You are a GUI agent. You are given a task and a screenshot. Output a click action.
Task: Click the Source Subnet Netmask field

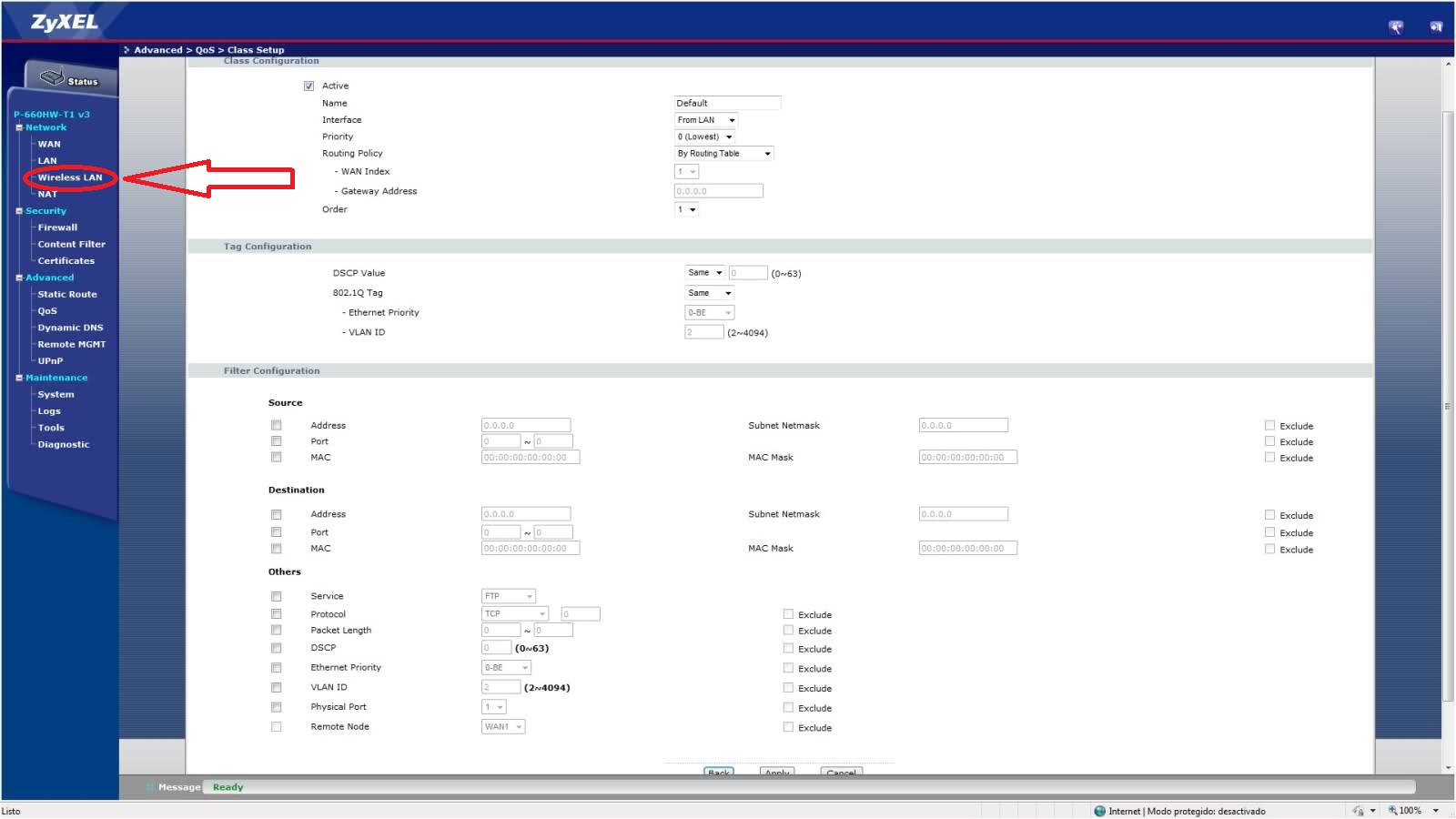click(963, 425)
